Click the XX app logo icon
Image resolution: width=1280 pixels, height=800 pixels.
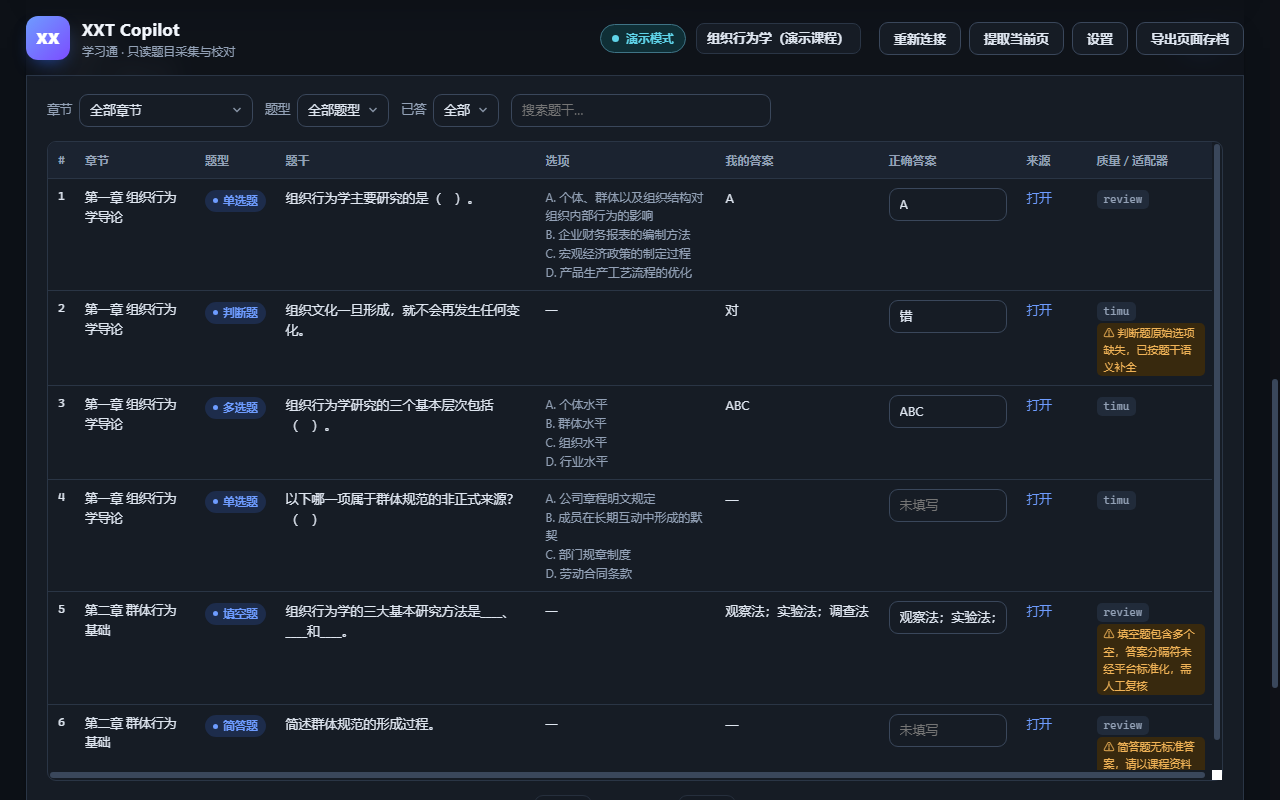(x=48, y=38)
